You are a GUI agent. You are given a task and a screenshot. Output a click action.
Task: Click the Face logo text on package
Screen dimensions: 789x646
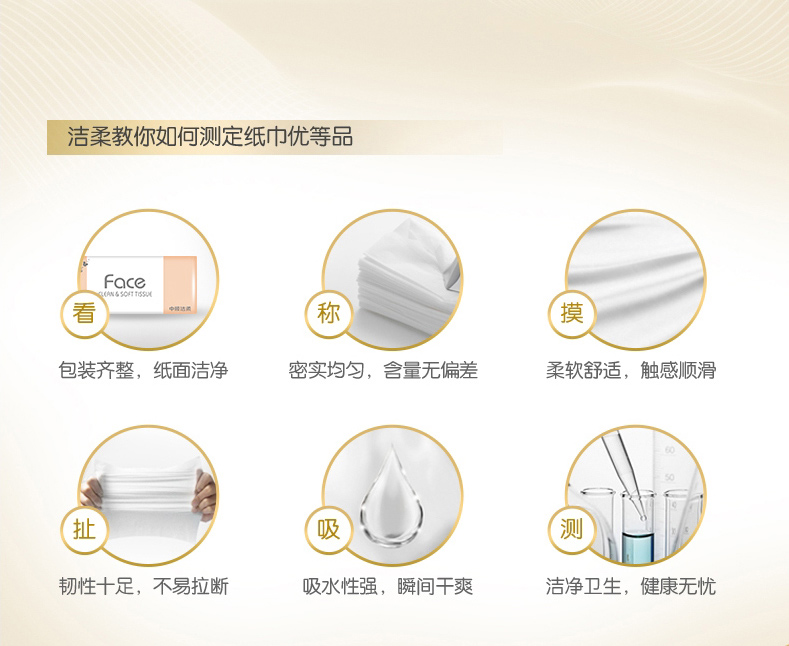(125, 282)
